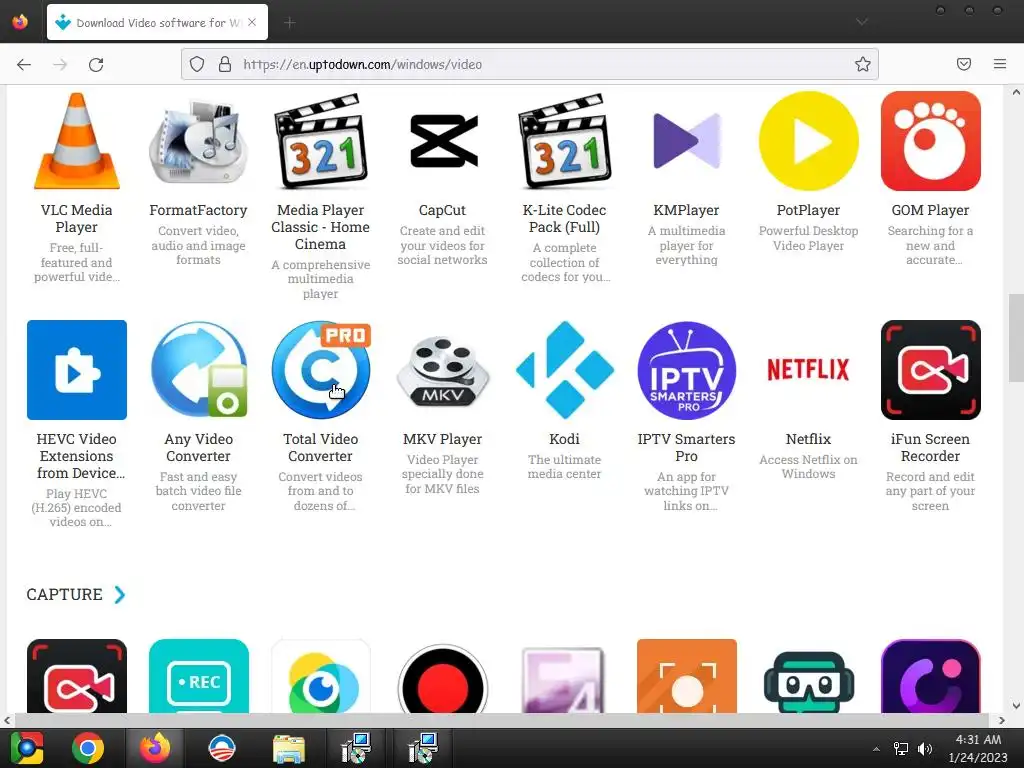1024x768 pixels.
Task: Go back to previous page
Action: coord(24,64)
